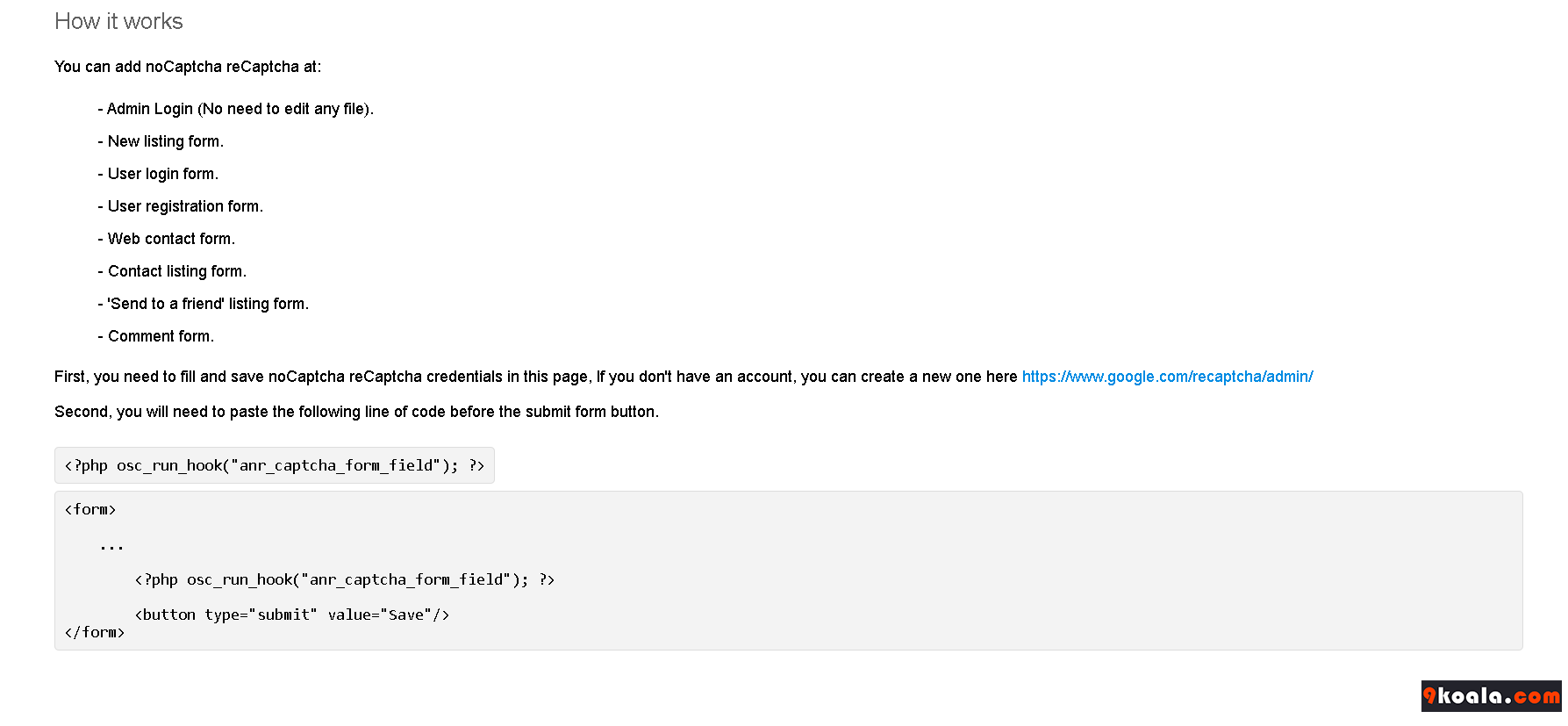Open the Google reCAPTCHA admin link
The image size is (1568, 726).
coord(1167,377)
